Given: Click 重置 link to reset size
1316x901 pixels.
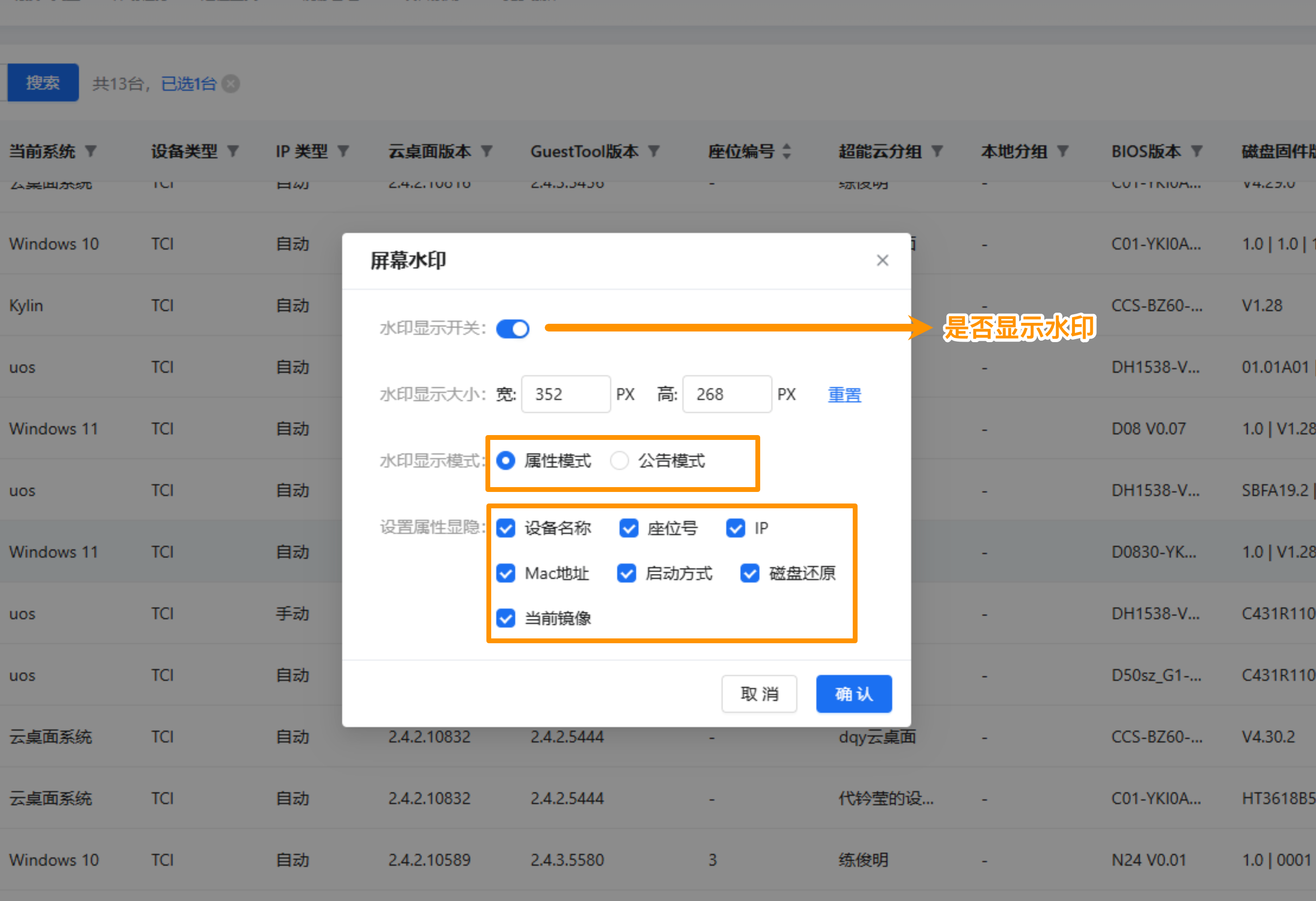Looking at the screenshot, I should [844, 395].
